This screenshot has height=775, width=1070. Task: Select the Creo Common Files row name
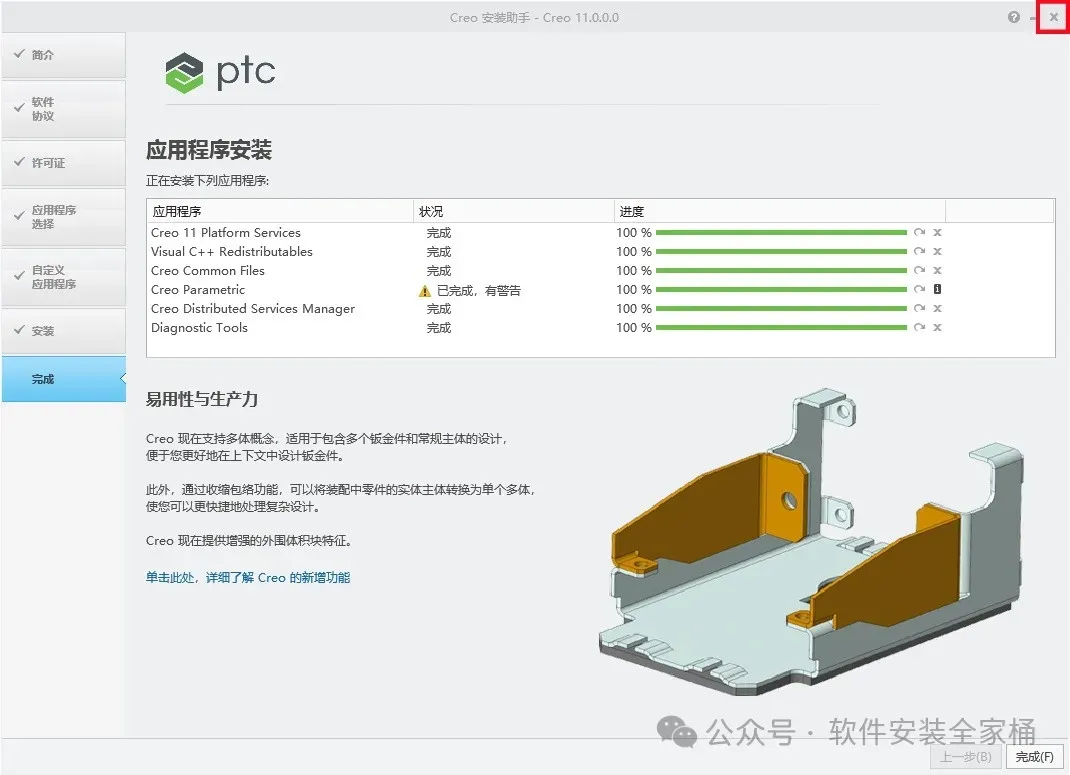click(x=207, y=271)
